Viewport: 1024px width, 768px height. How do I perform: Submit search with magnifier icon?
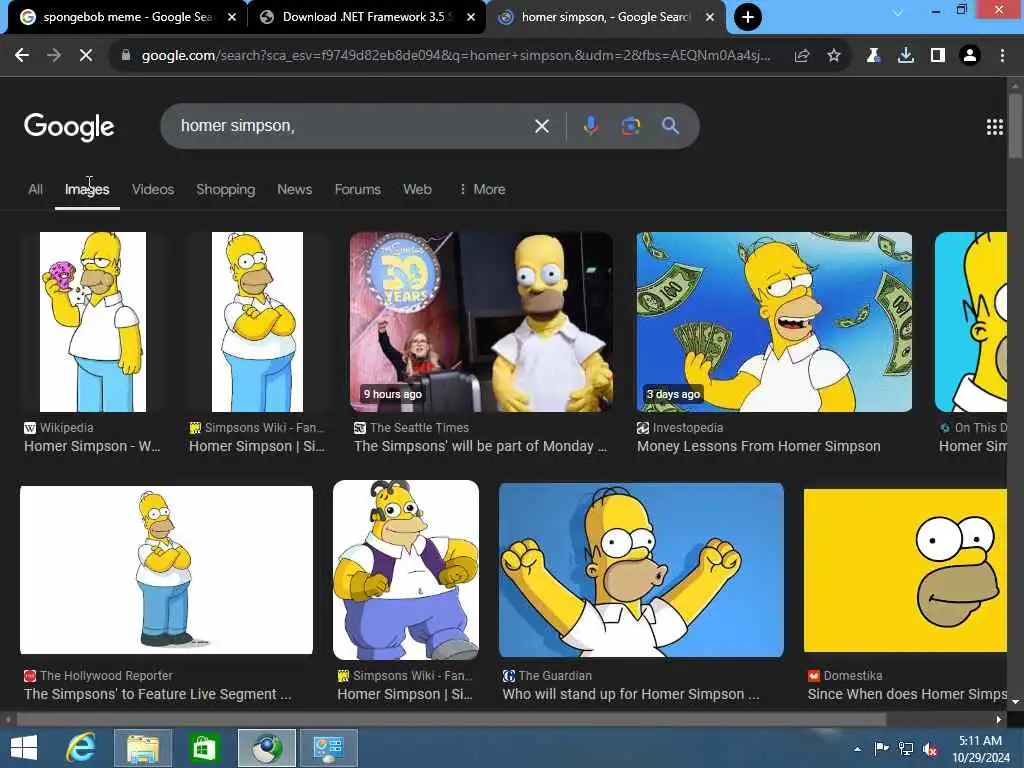pos(670,125)
